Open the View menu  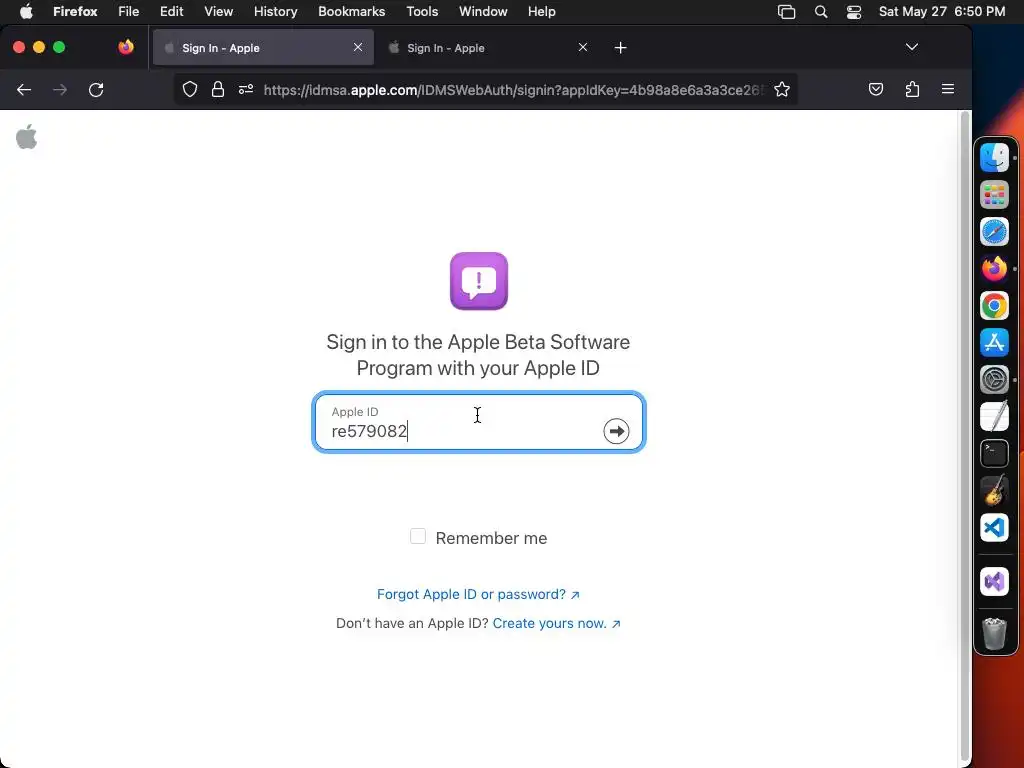(218, 12)
